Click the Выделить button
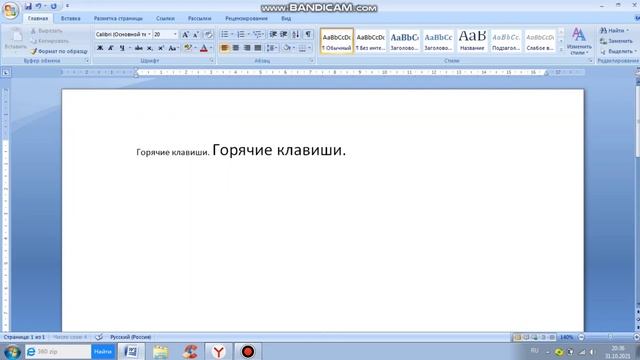This screenshot has height=360, width=640. pos(618,51)
